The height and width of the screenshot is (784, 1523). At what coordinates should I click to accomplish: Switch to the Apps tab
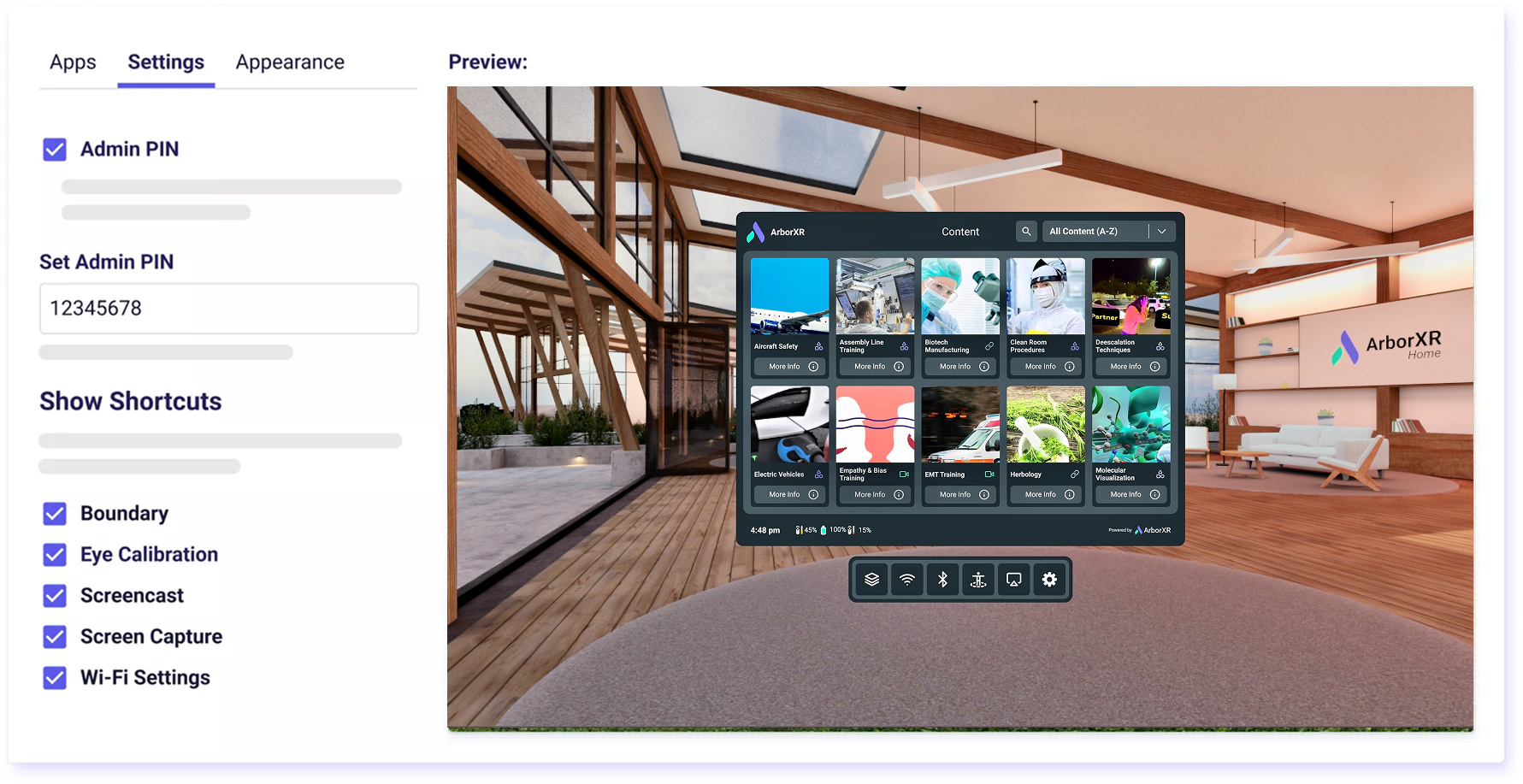pos(73,62)
